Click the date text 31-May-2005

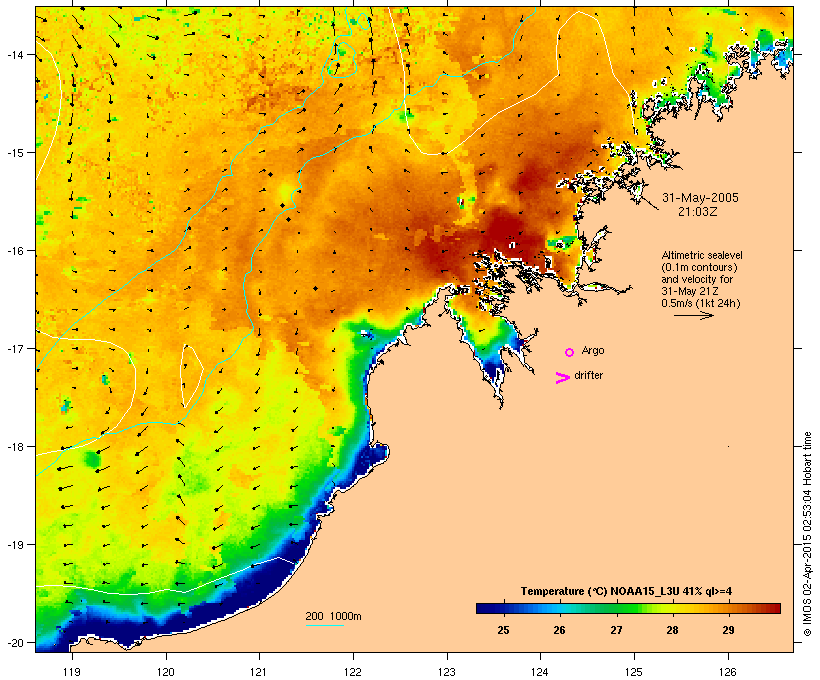(x=700, y=198)
